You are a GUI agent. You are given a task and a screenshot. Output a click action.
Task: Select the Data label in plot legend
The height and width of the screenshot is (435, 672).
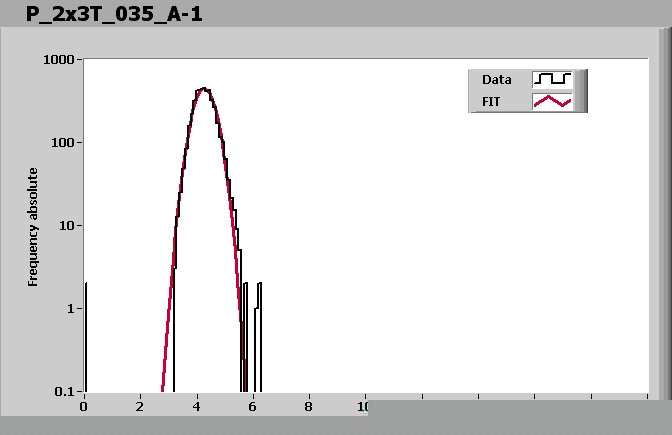tap(497, 80)
